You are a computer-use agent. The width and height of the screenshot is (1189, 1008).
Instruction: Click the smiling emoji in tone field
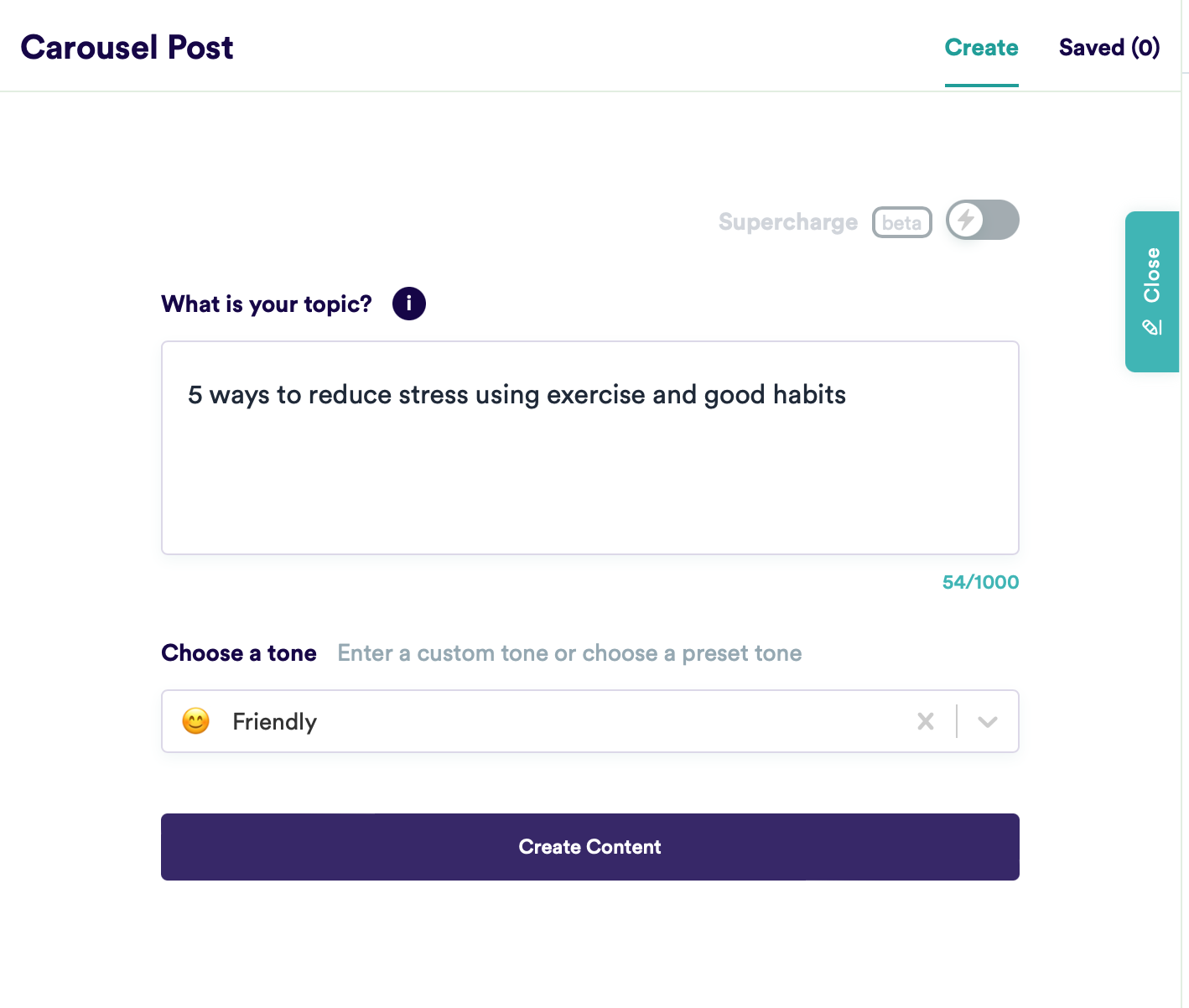tap(196, 721)
